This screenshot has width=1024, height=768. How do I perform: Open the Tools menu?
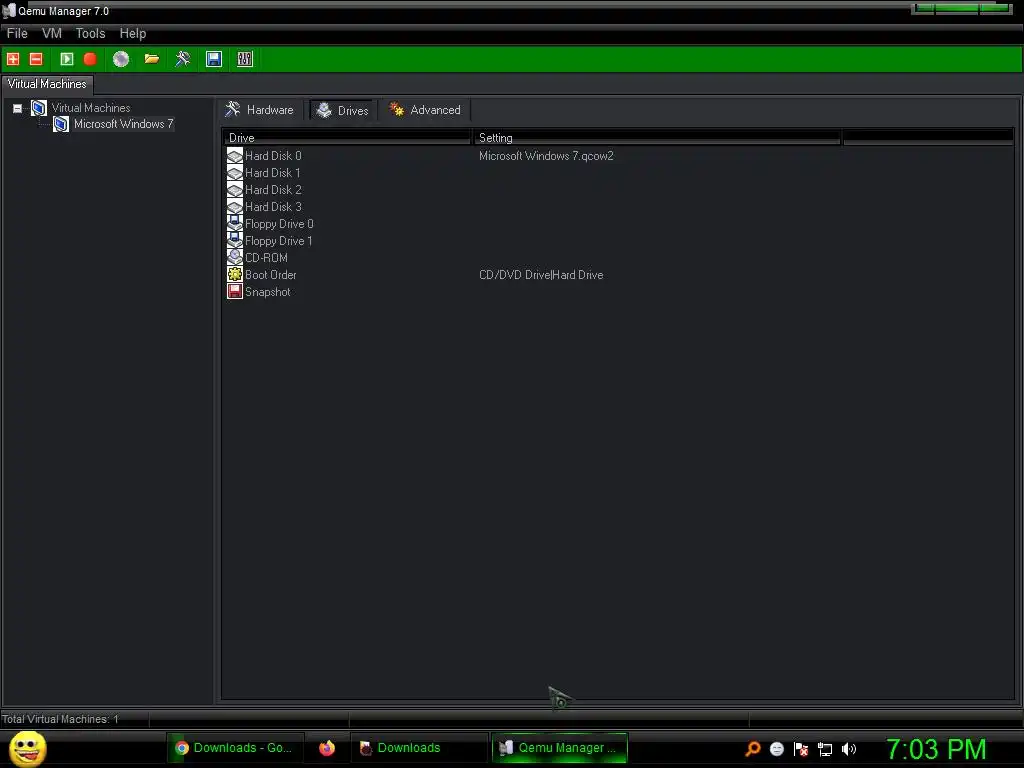(x=90, y=33)
